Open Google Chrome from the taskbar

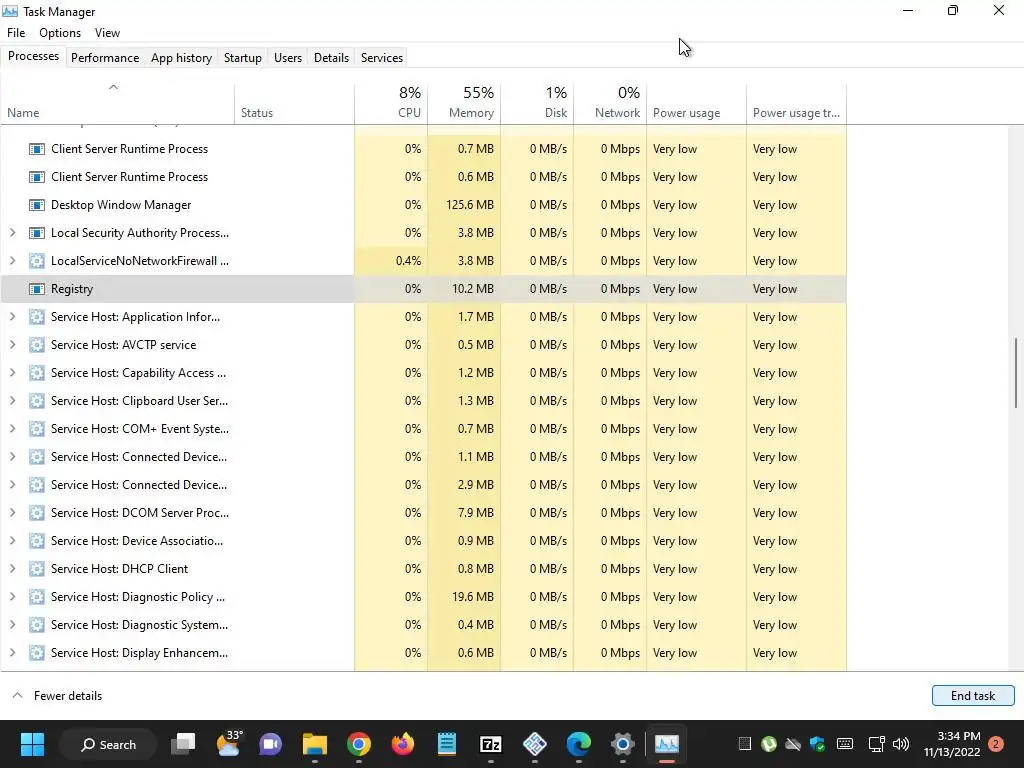359,744
